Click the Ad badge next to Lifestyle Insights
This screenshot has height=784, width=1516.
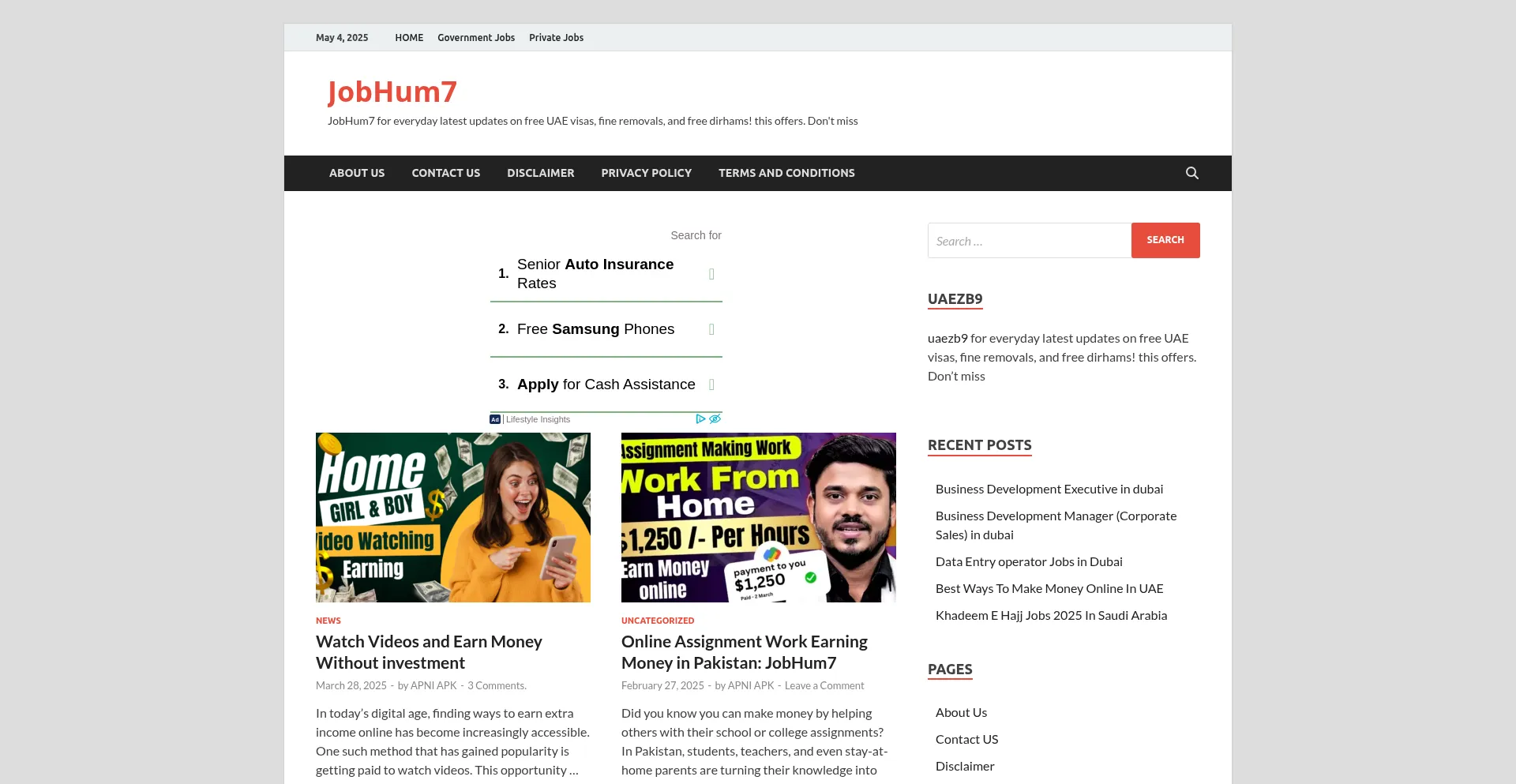[x=495, y=419]
